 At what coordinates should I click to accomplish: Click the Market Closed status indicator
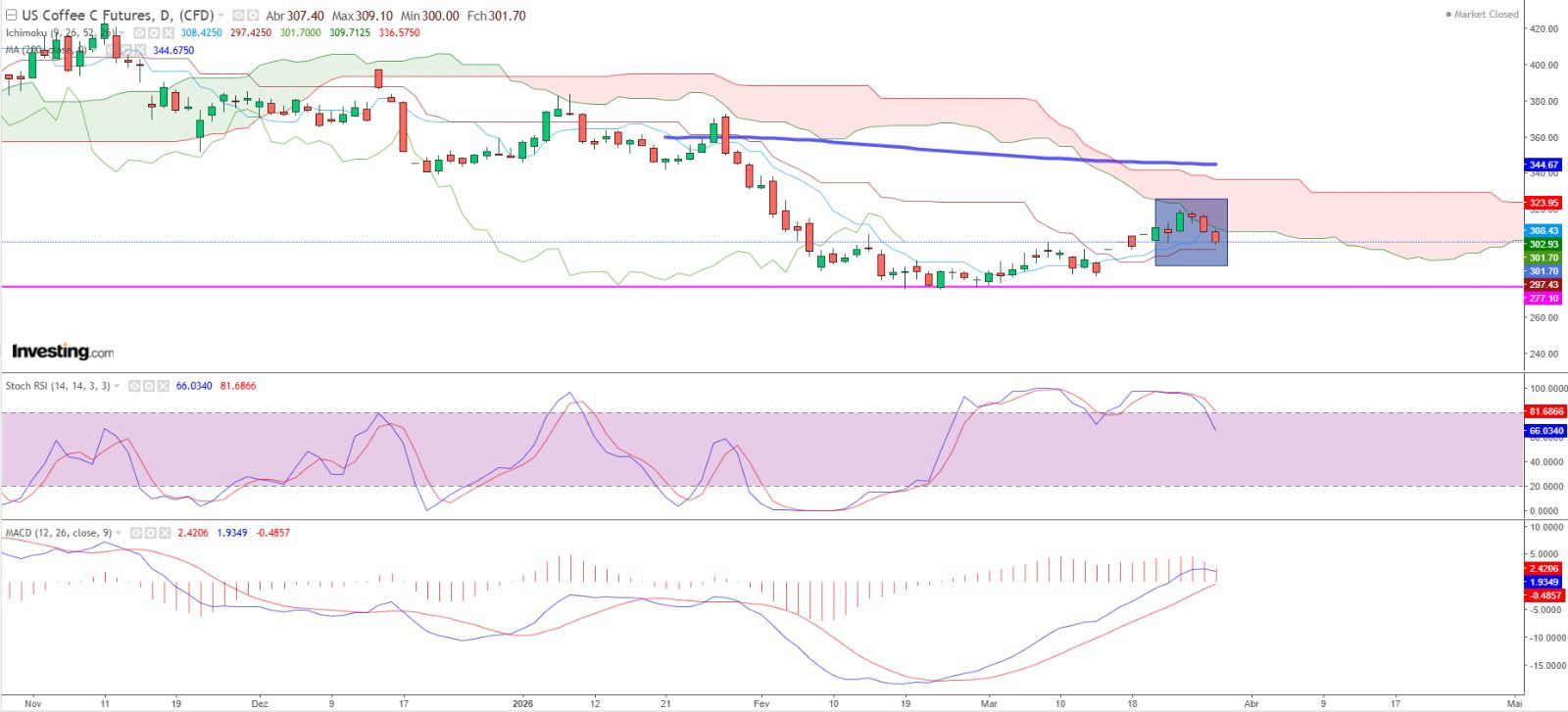point(1482,15)
